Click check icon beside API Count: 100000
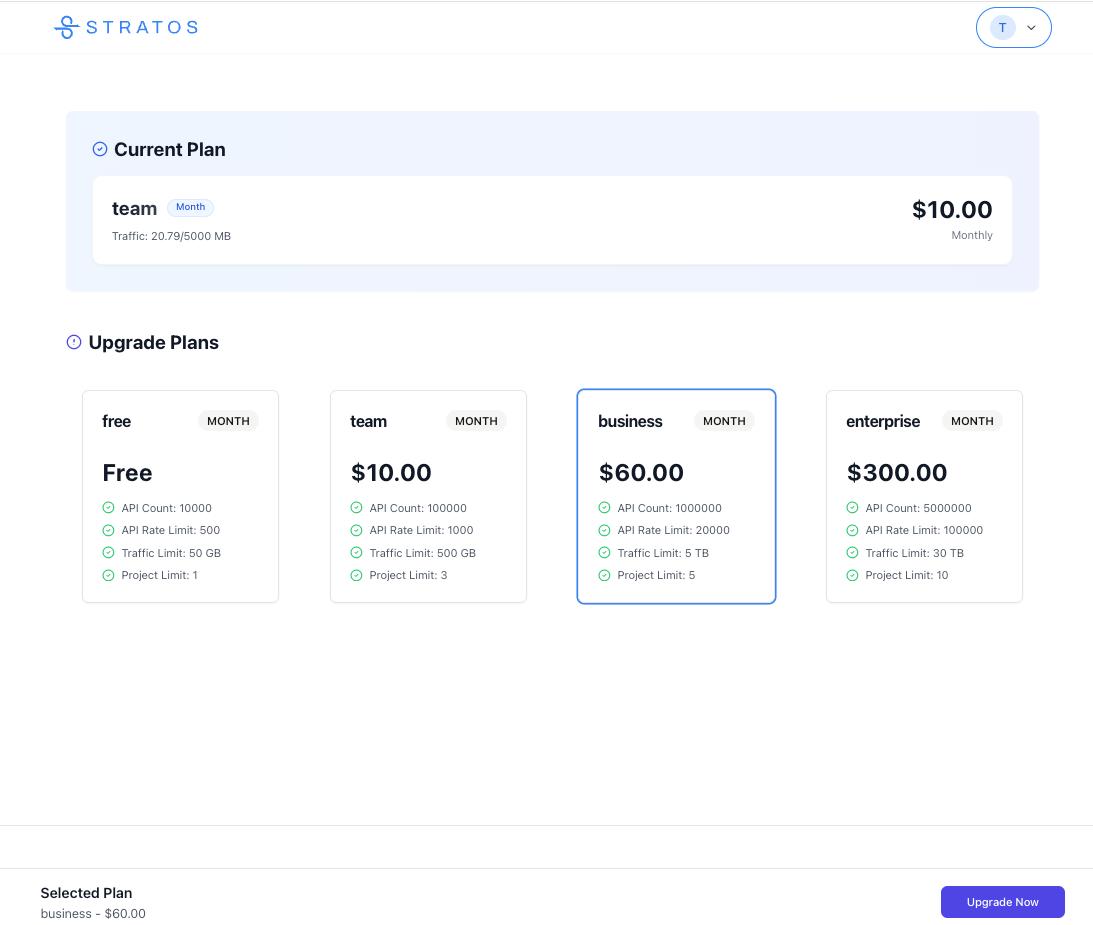 [356, 507]
